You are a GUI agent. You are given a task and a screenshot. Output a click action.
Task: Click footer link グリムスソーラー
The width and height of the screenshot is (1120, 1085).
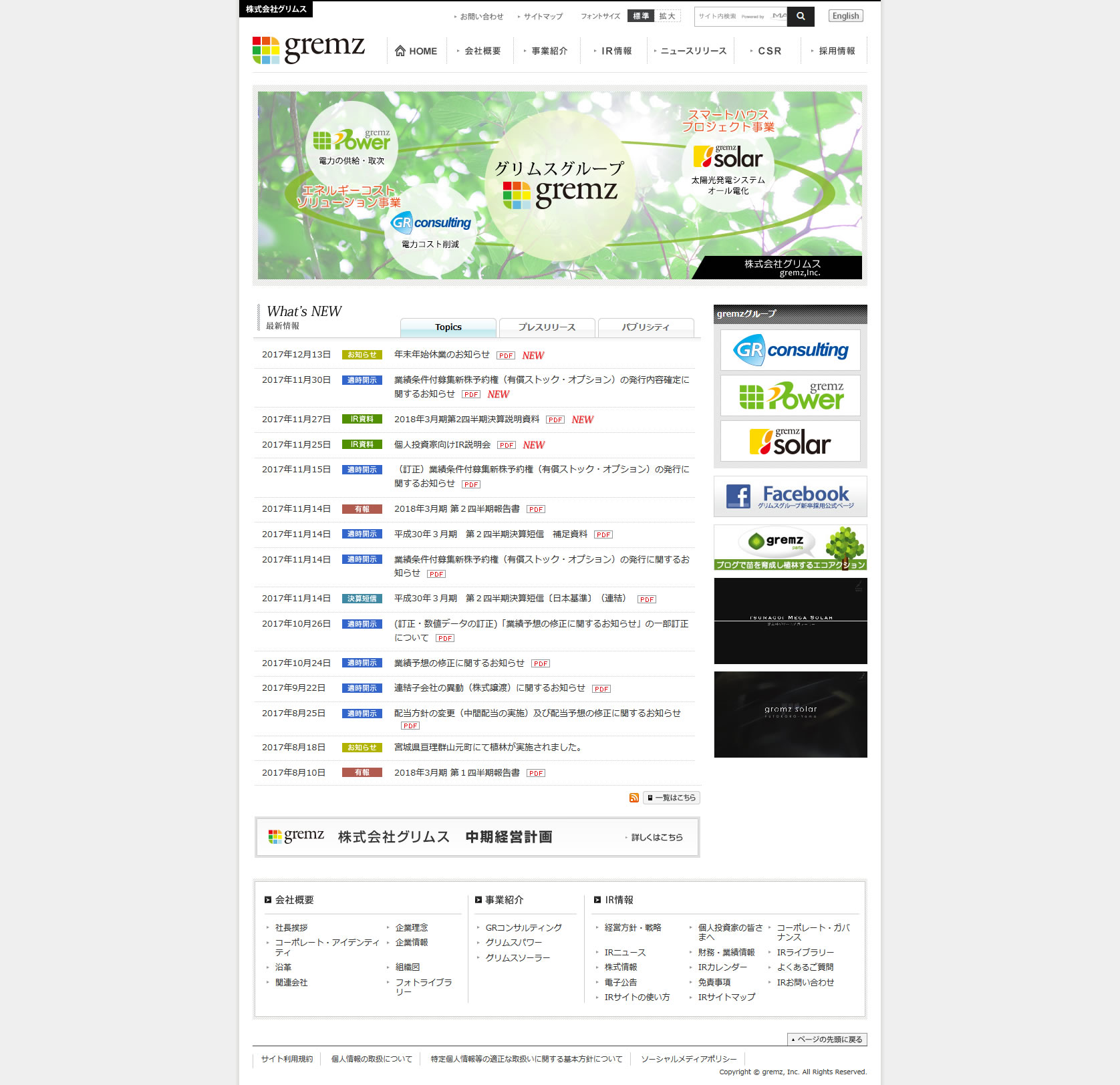point(518,958)
